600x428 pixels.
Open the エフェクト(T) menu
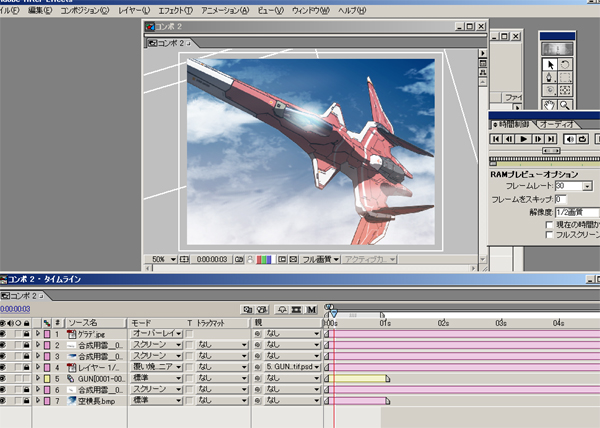click(x=175, y=10)
